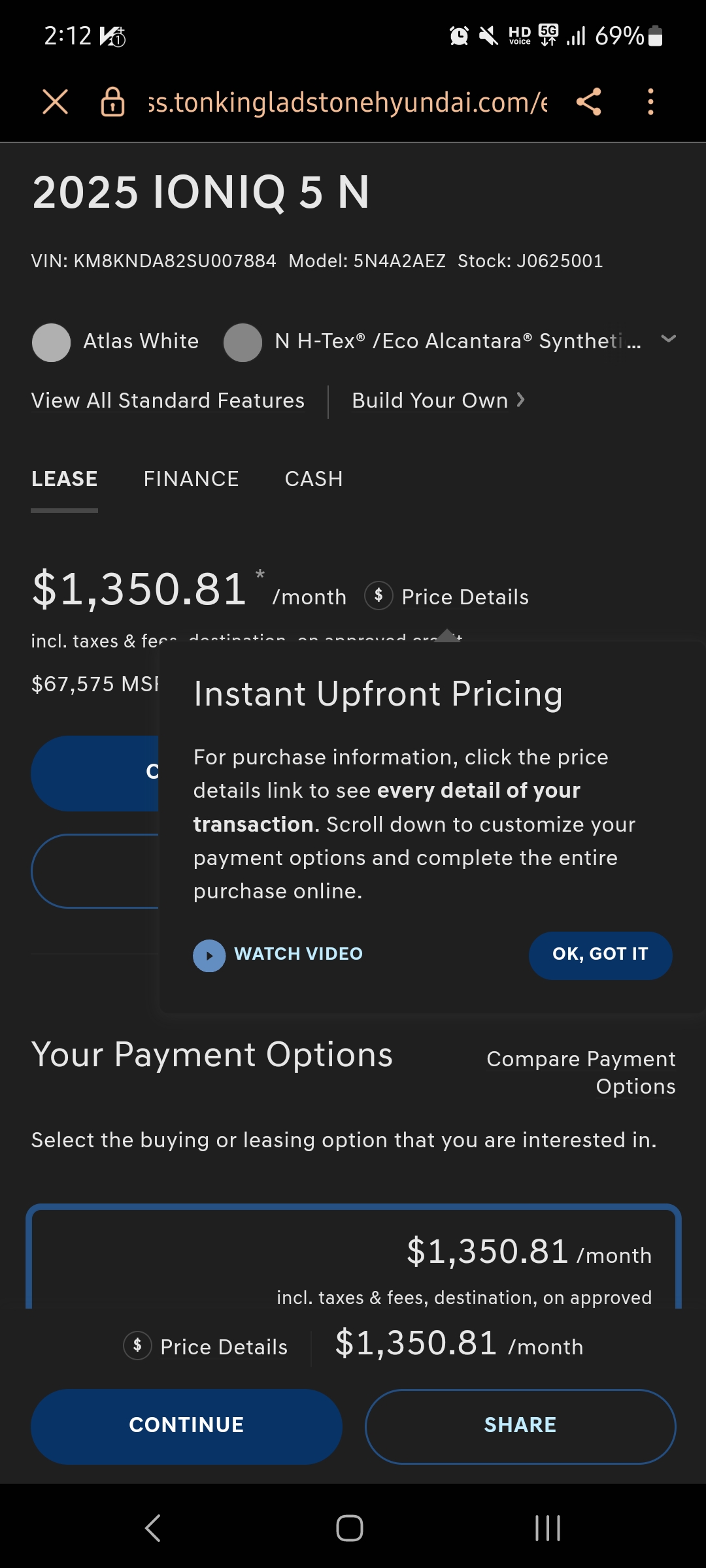The image size is (706, 1568).
Task: Switch to the CASH tab
Action: 314,479
